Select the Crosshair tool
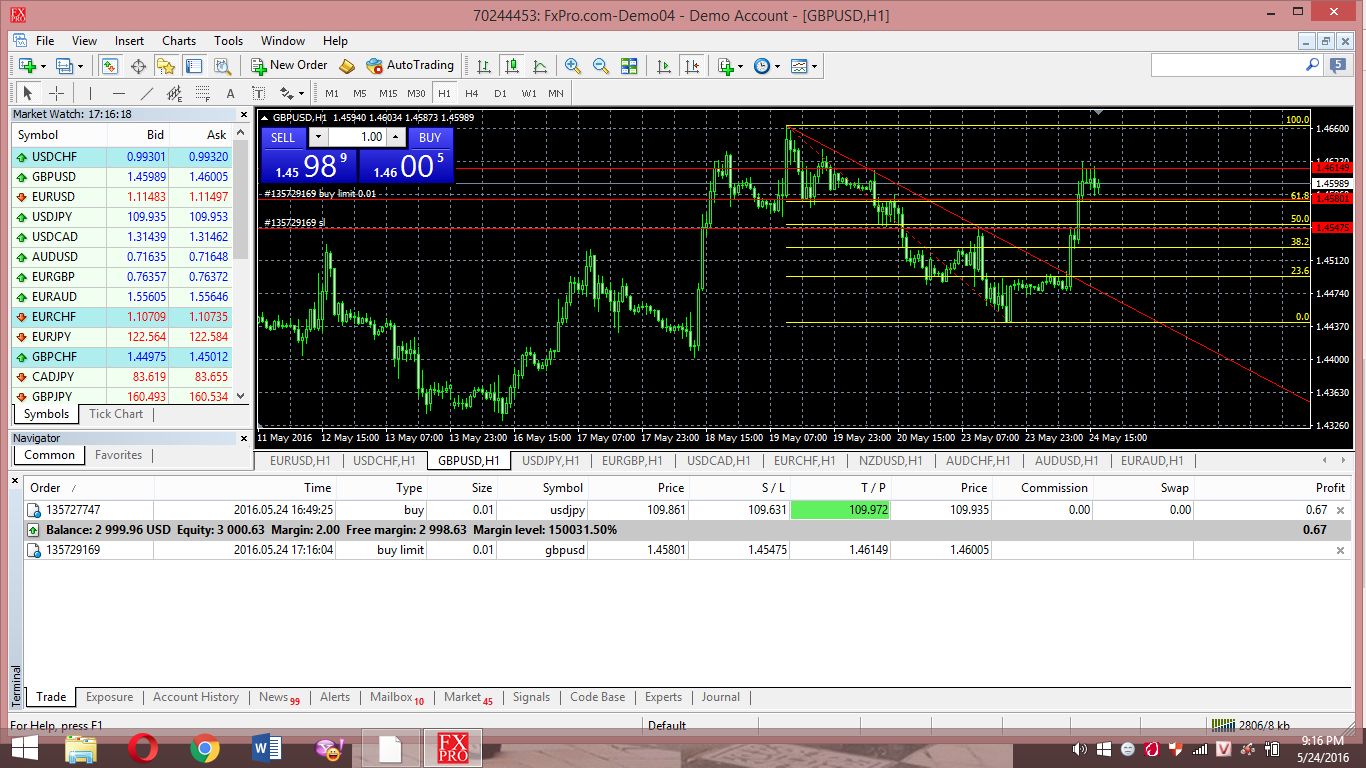1366x768 pixels. coord(57,93)
